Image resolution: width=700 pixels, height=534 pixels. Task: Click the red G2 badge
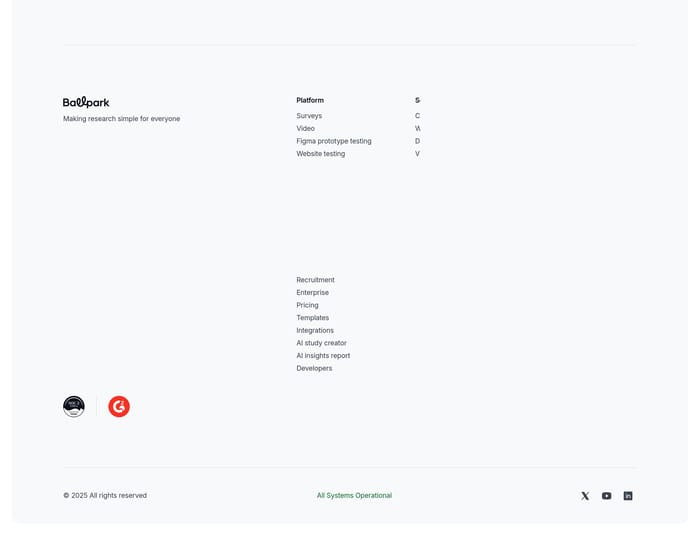(119, 407)
